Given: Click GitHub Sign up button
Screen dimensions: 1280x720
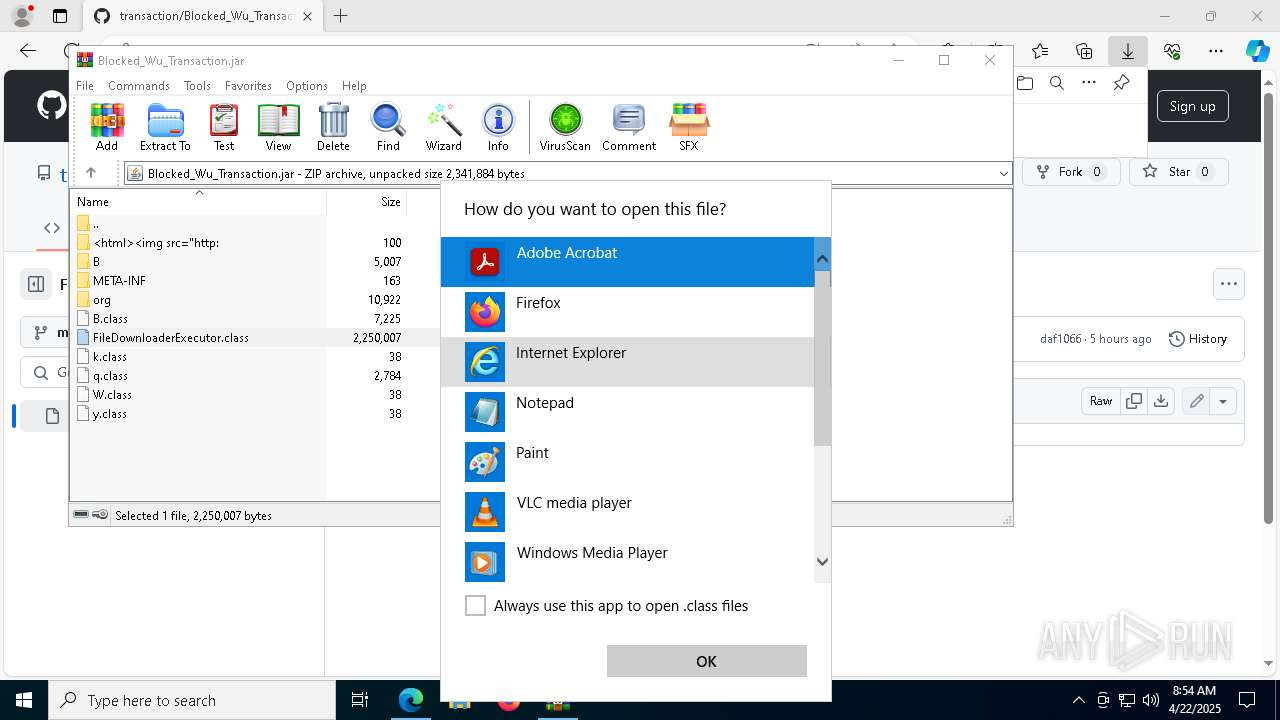Looking at the screenshot, I should (x=1192, y=106).
